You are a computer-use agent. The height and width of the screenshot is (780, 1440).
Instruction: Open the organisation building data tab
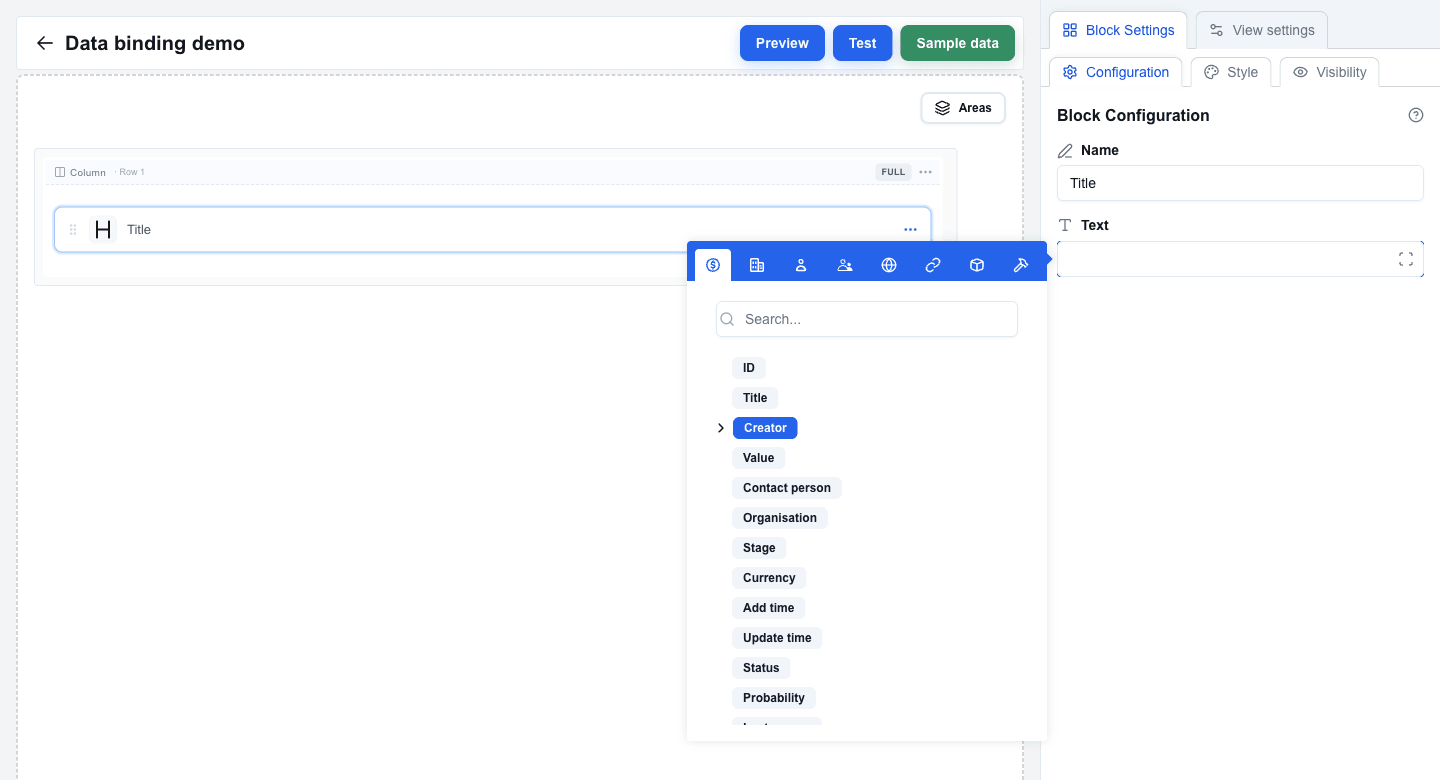click(x=757, y=265)
